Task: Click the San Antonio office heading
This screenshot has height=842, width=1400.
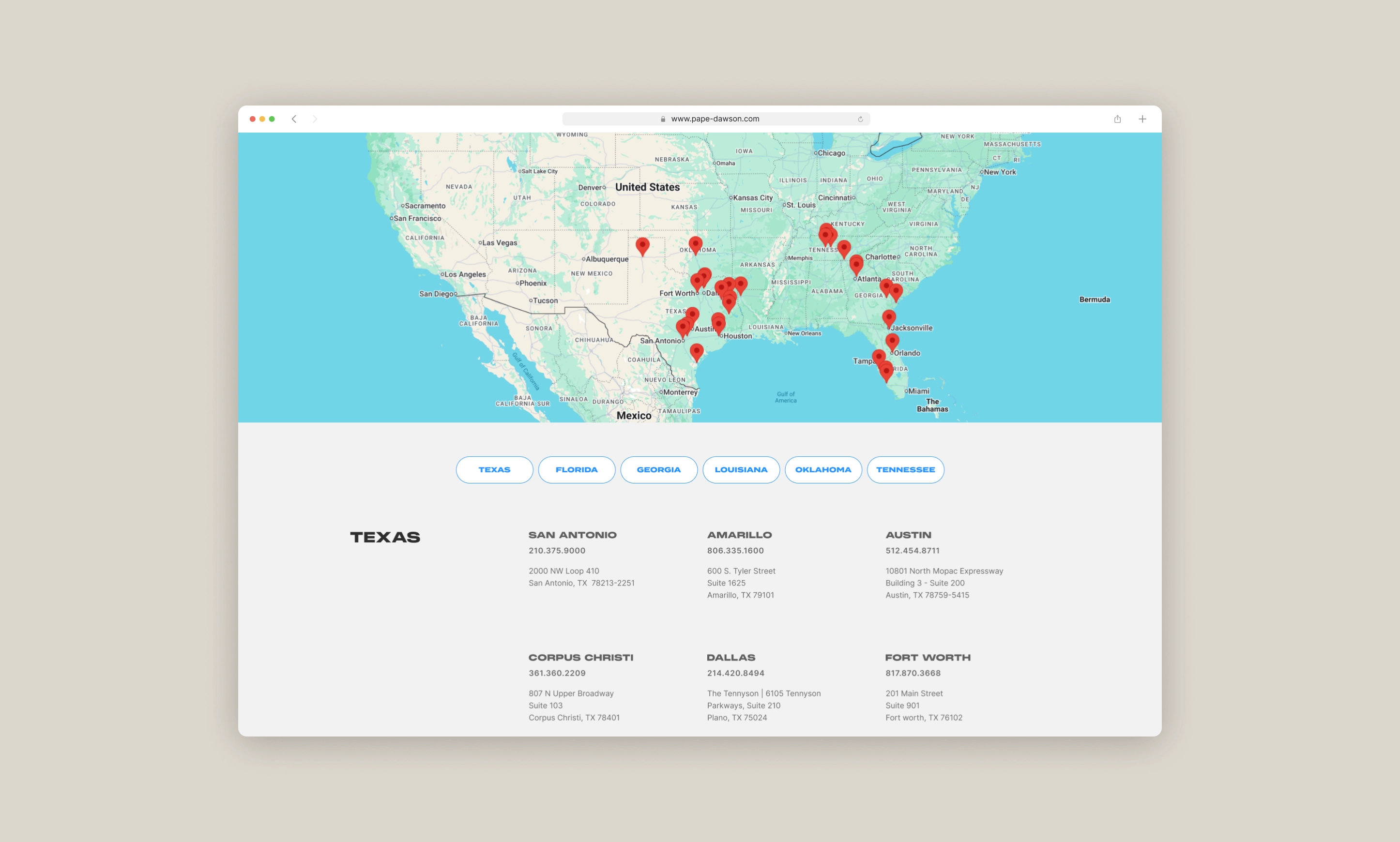Action: point(573,535)
